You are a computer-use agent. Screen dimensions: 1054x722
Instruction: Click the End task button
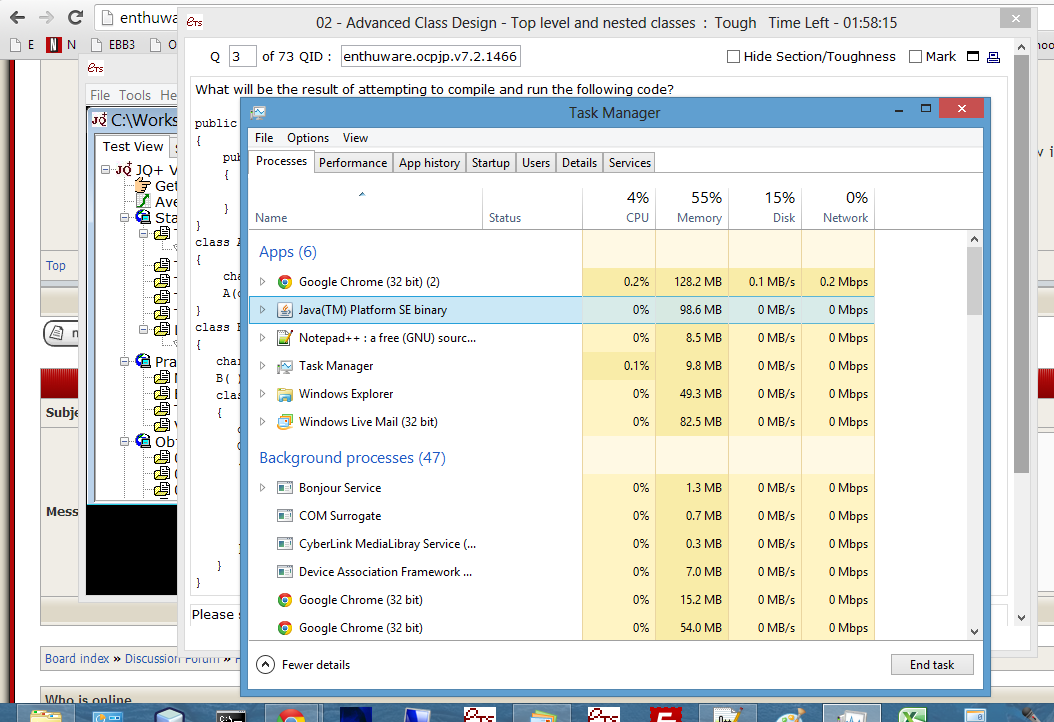click(932, 665)
